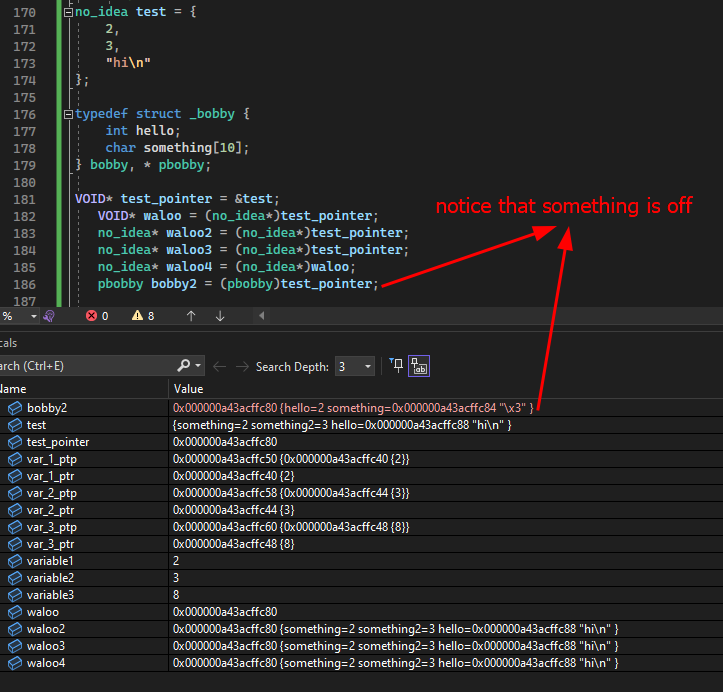Select the red bobby2 value cell
Screen dimensions: 723x692
(x=353, y=408)
